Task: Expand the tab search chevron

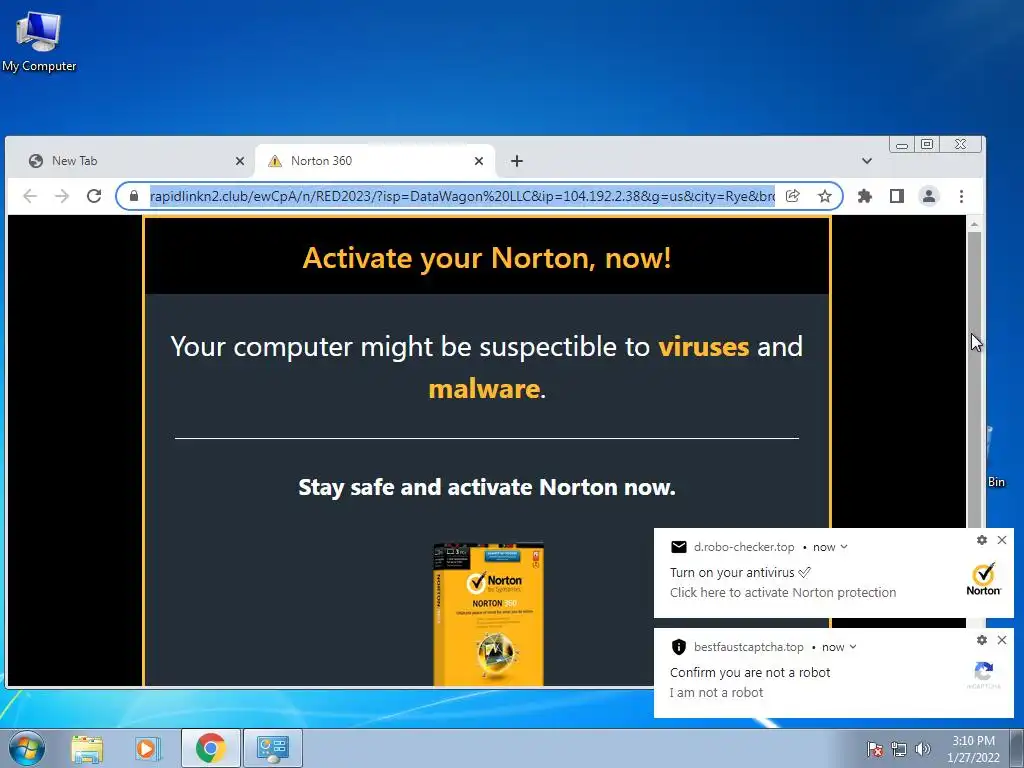Action: tap(867, 161)
